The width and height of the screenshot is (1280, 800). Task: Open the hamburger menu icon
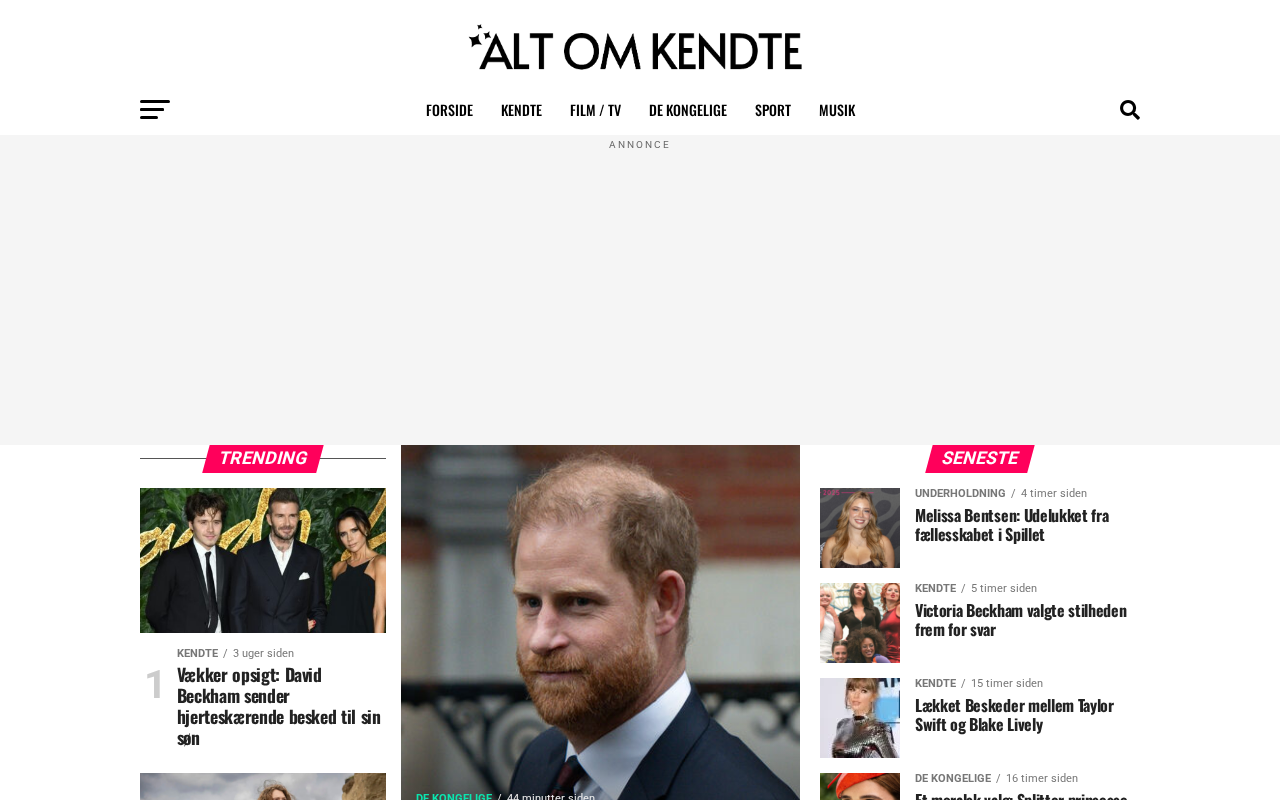[x=155, y=110]
